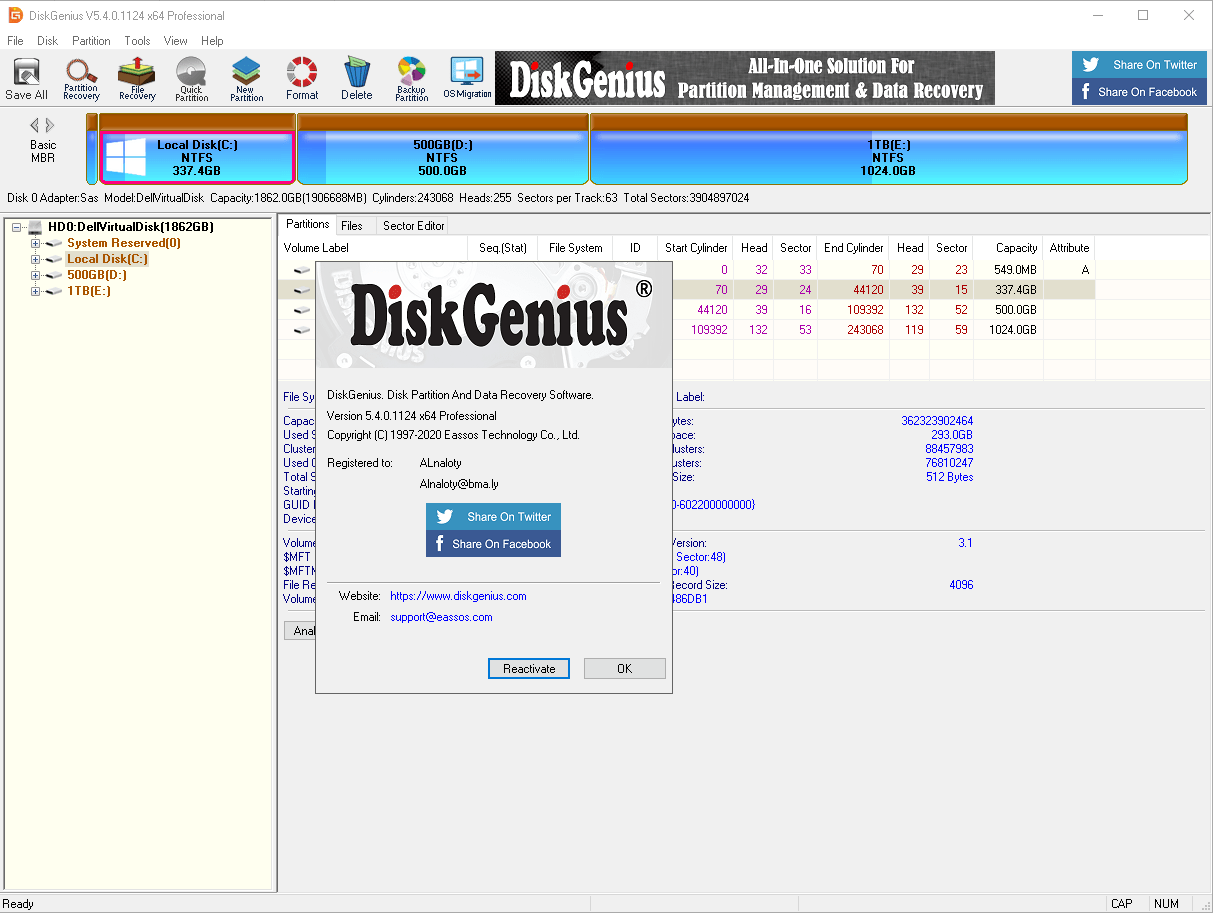1215x915 pixels.
Task: Select the HD0:DellVirtualDisk drive icon in the tree
Action: click(35, 227)
